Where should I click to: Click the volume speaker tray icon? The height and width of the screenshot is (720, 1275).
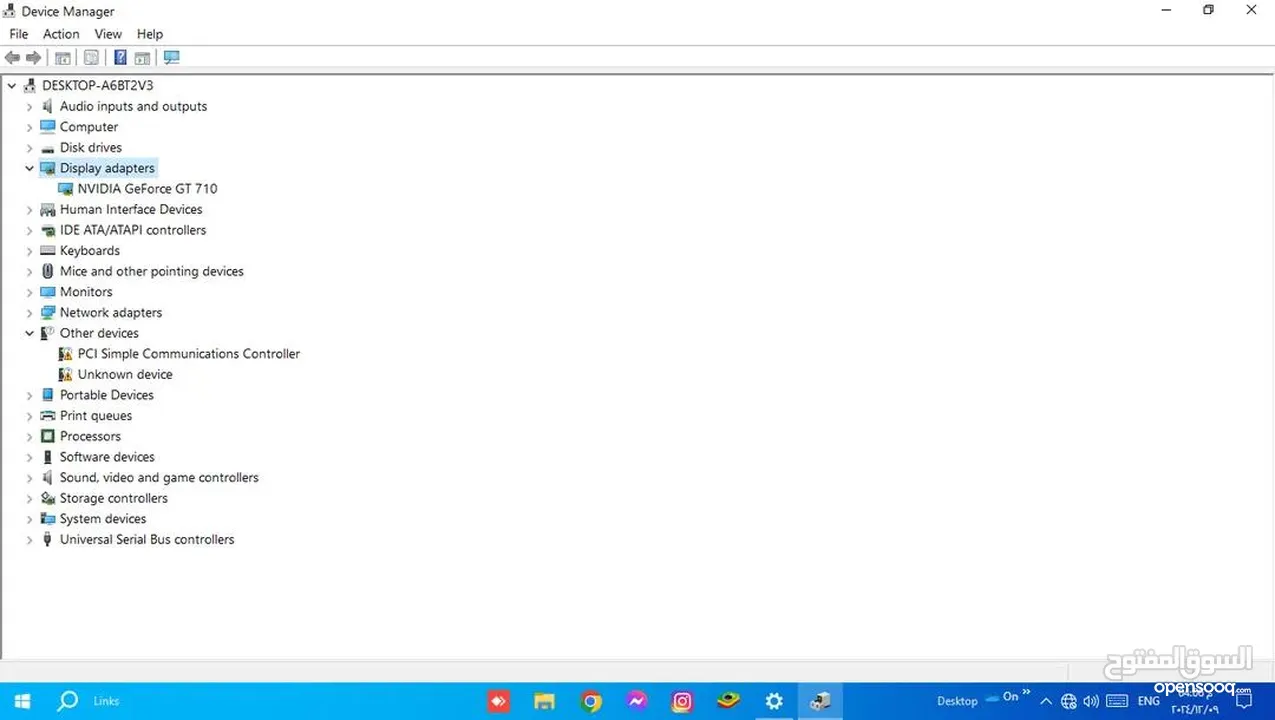click(1091, 701)
